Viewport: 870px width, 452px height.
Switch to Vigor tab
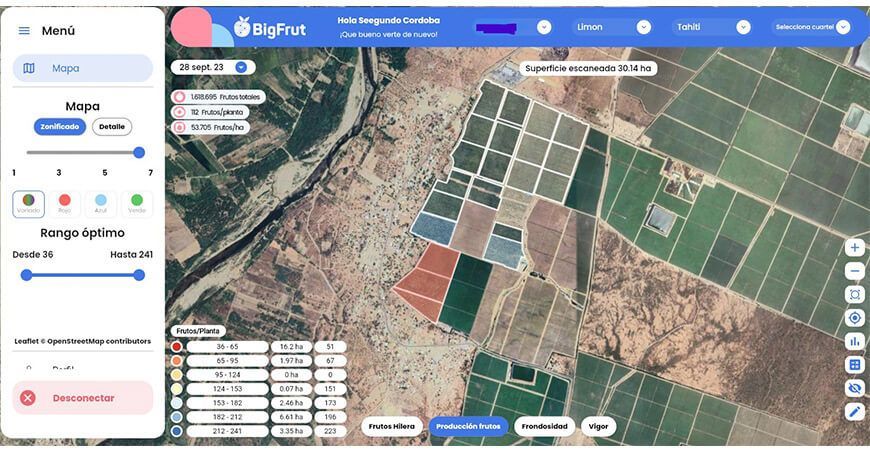[598, 426]
